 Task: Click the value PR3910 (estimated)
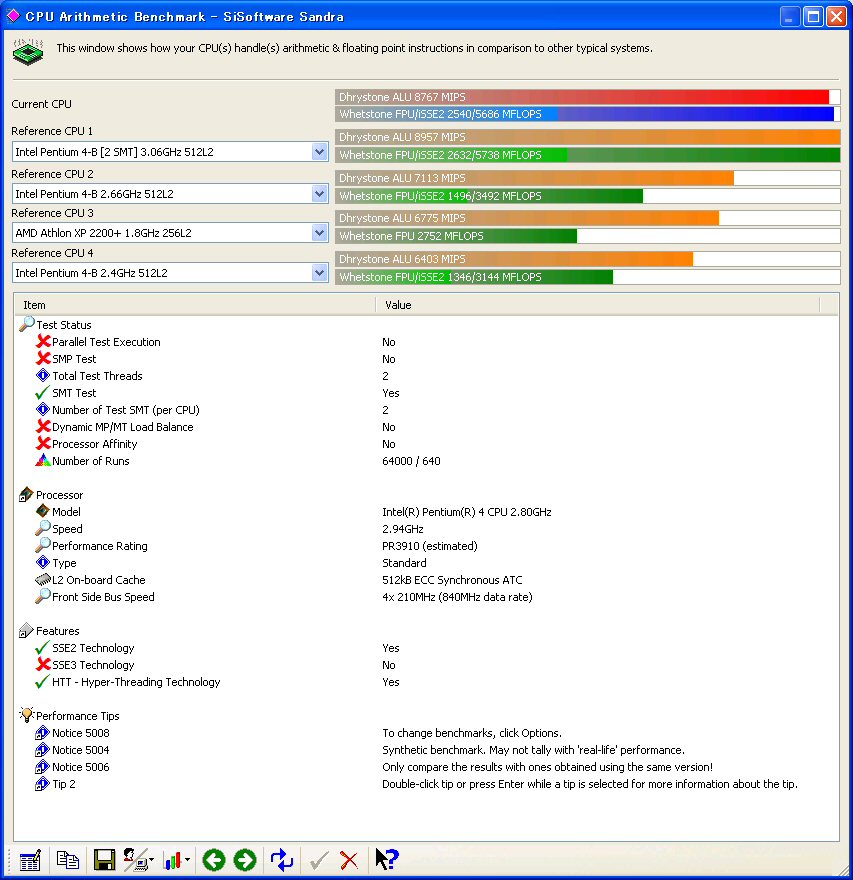430,546
